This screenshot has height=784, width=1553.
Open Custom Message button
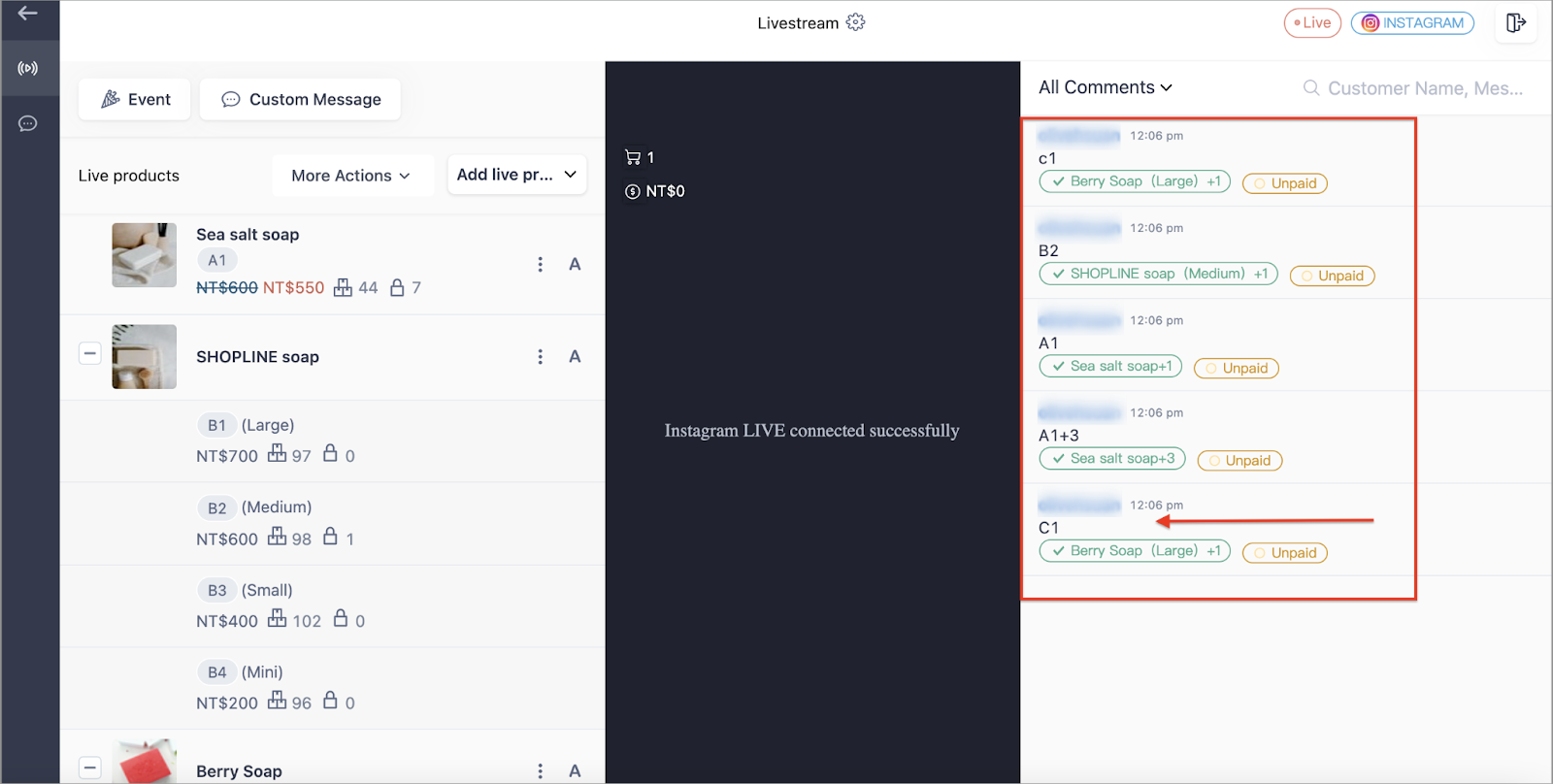(x=301, y=99)
